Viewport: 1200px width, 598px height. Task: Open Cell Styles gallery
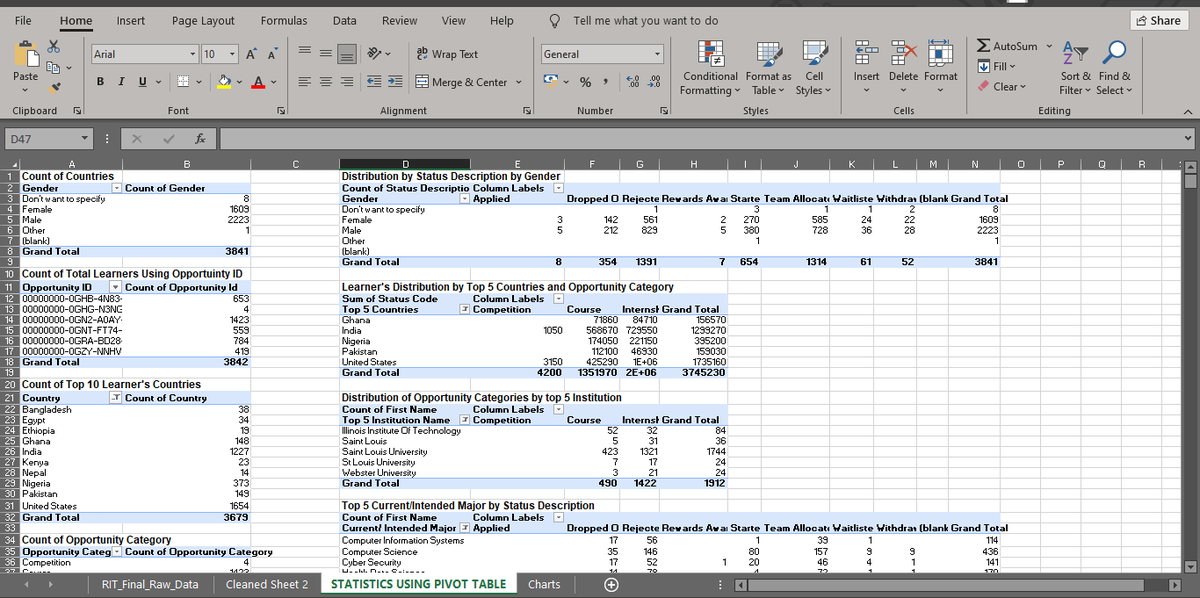815,69
